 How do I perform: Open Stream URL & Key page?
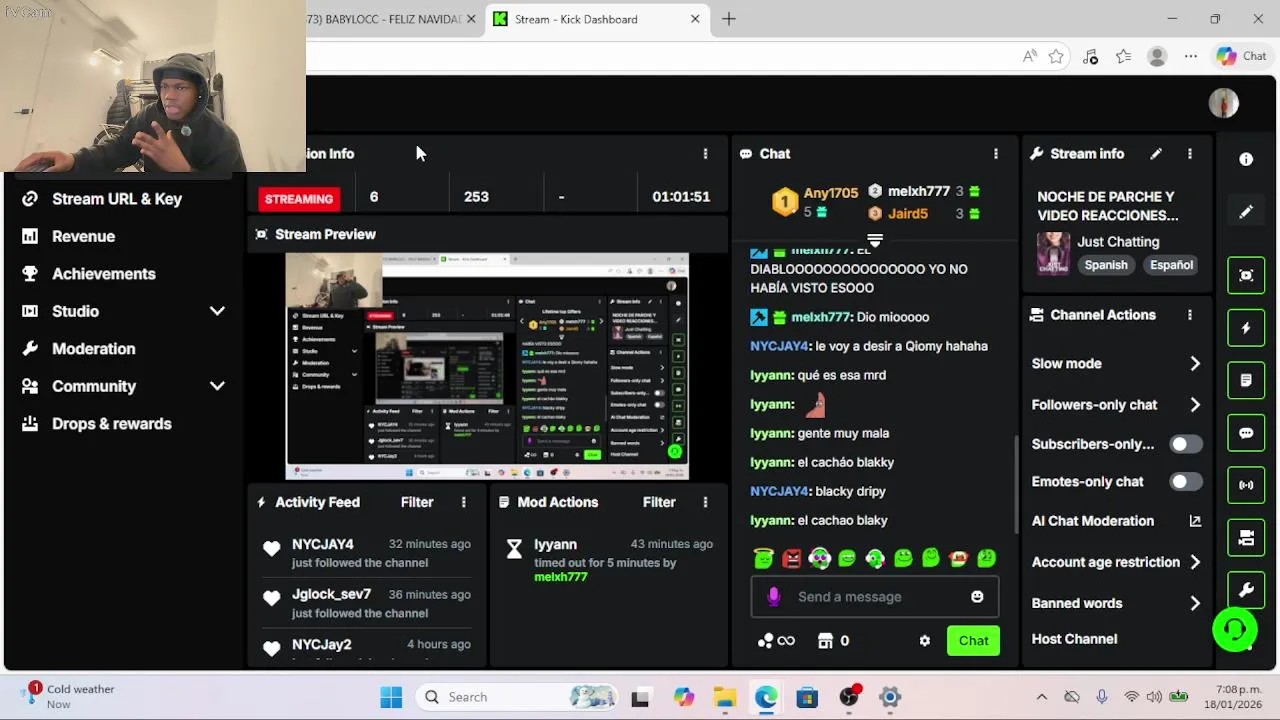(x=116, y=199)
